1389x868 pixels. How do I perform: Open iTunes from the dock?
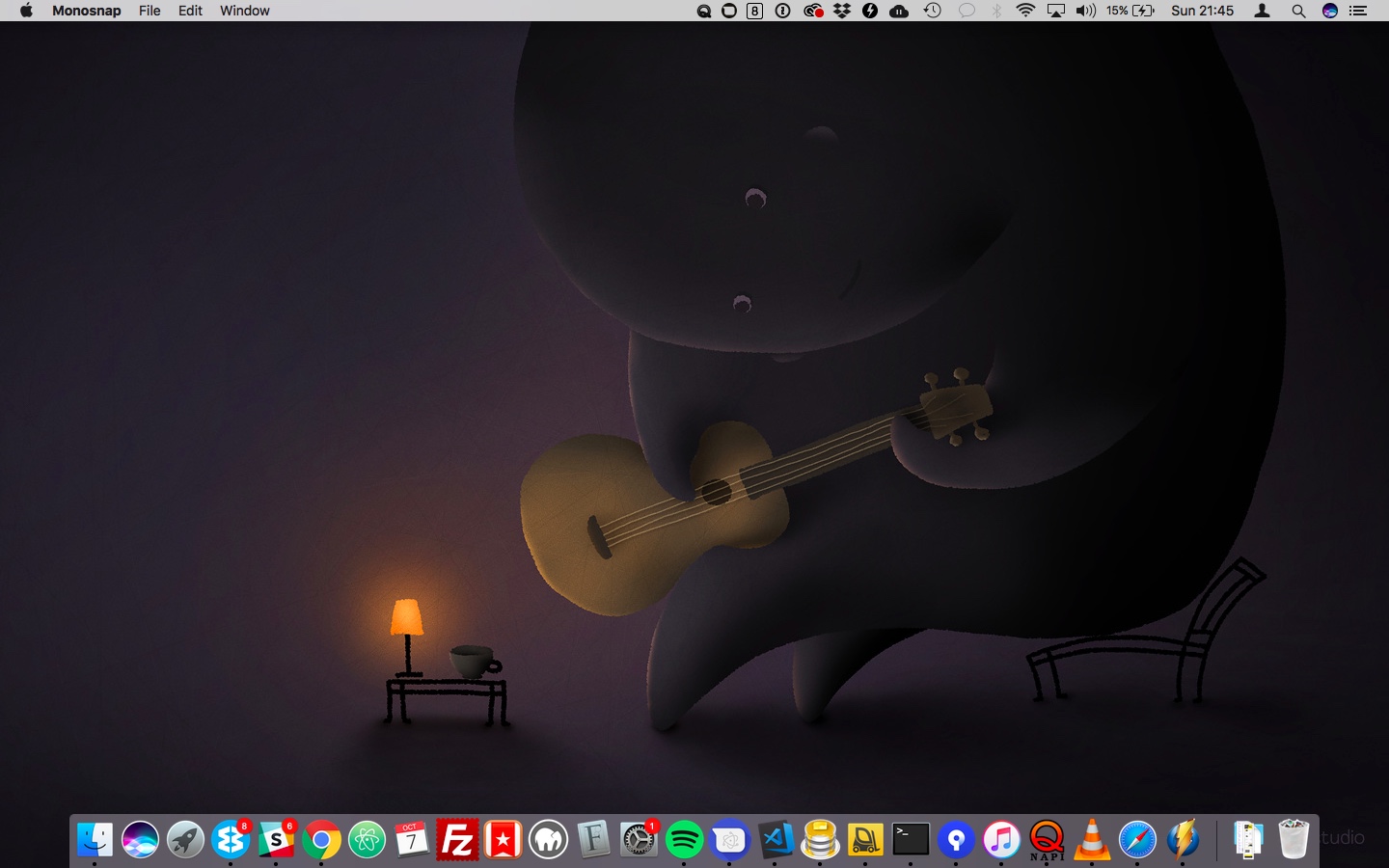click(1001, 840)
